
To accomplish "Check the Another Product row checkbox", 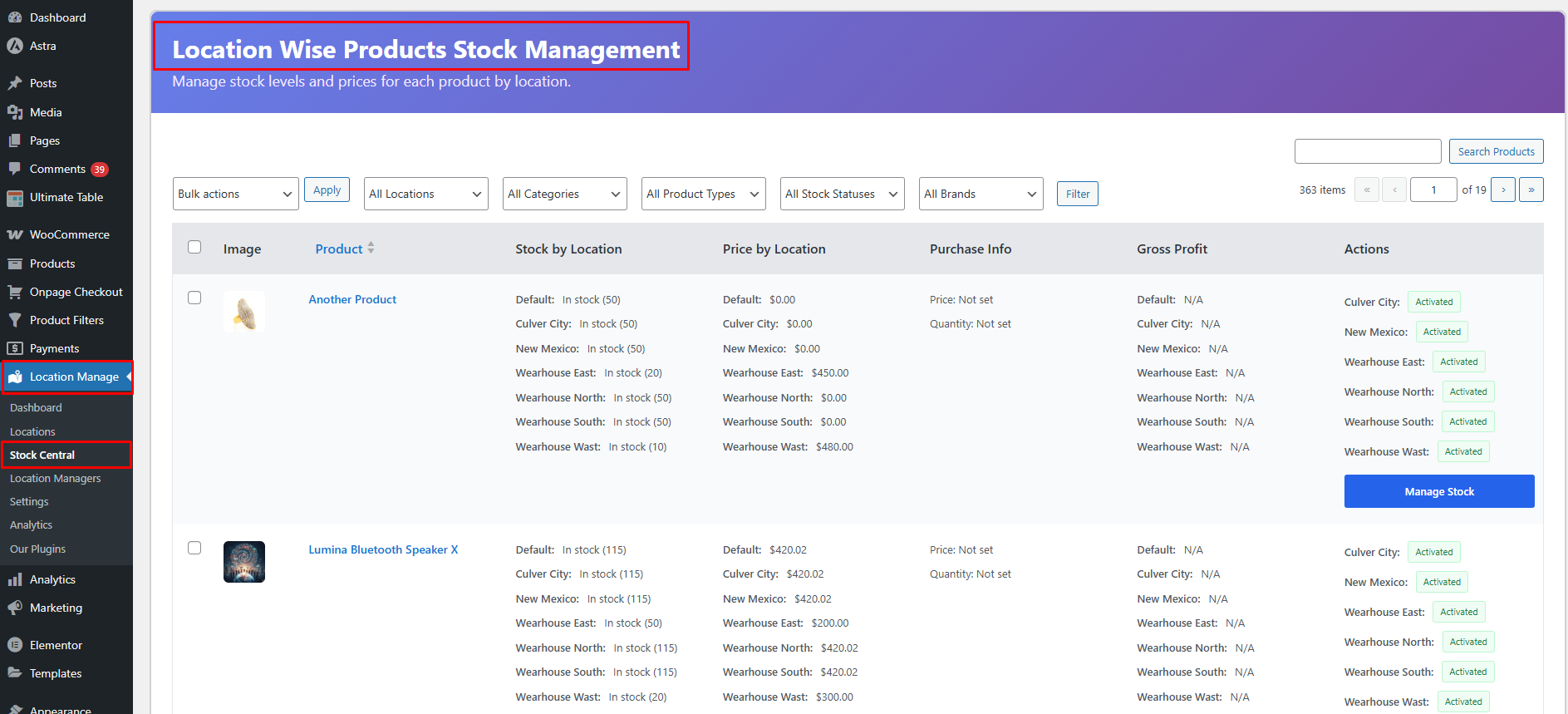I will pyautogui.click(x=194, y=298).
